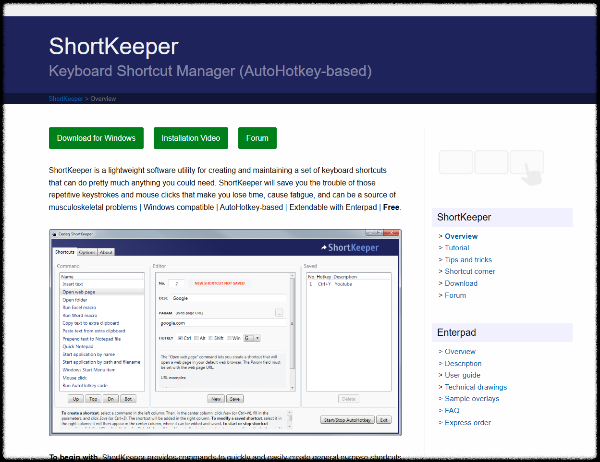Click the browse '...' button beside Param

click(279, 313)
